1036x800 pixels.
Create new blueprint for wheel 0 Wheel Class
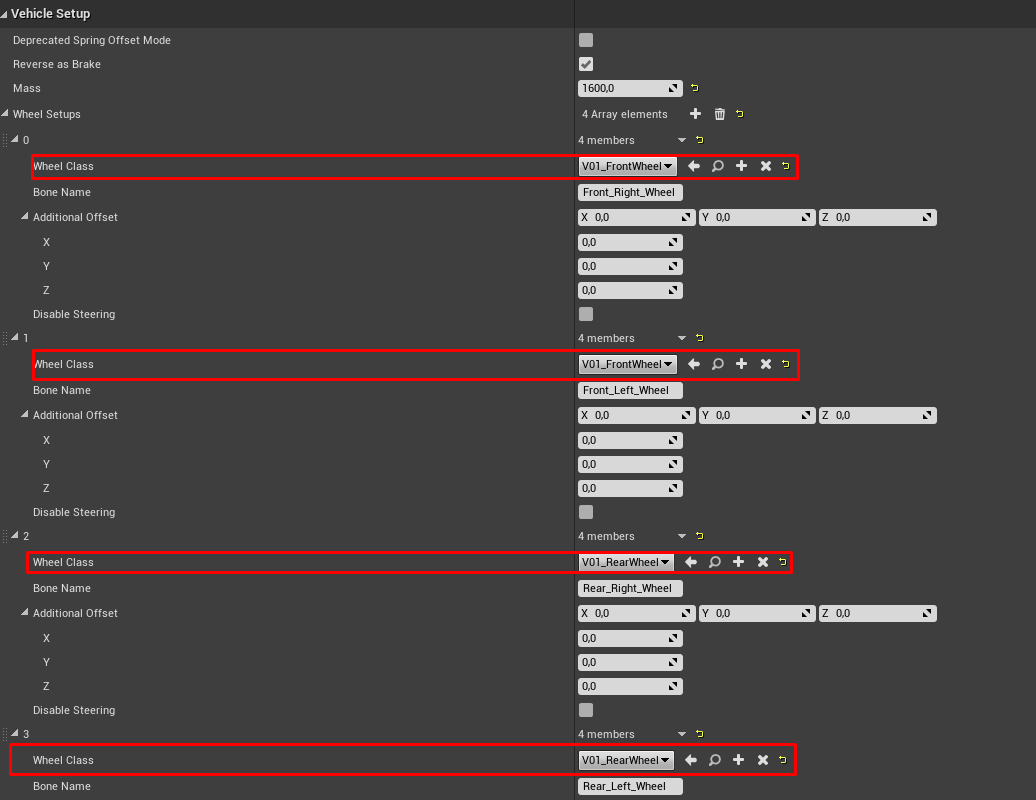[741, 166]
